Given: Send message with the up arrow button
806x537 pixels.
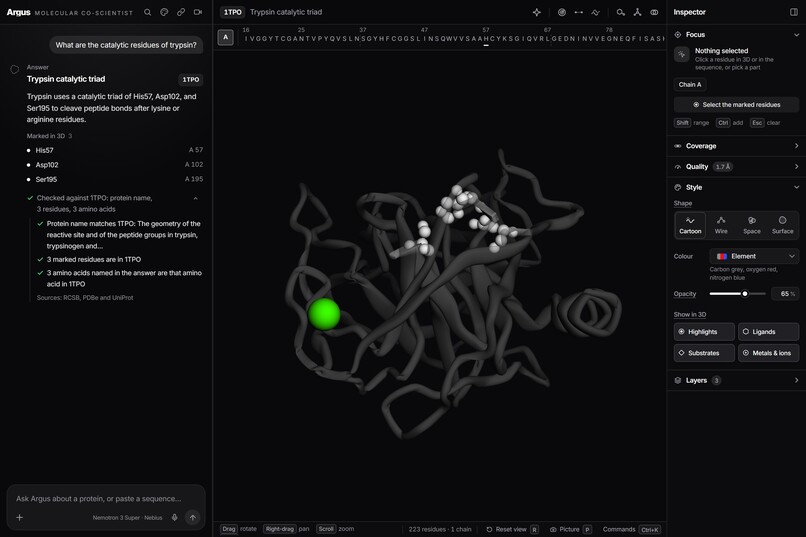Looking at the screenshot, I should click(x=193, y=517).
